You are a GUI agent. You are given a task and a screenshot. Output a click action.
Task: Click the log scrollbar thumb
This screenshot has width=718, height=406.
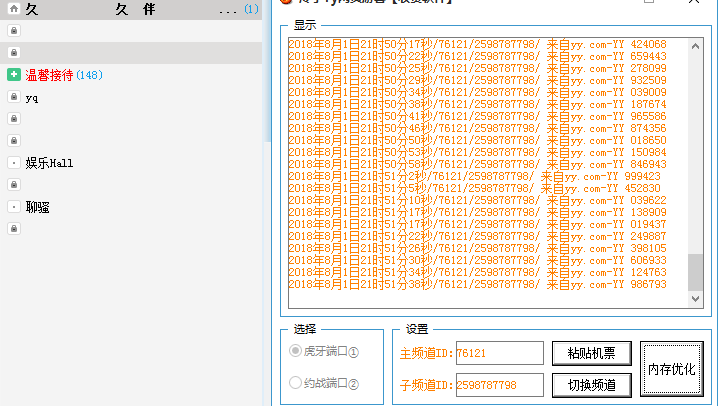pos(696,272)
